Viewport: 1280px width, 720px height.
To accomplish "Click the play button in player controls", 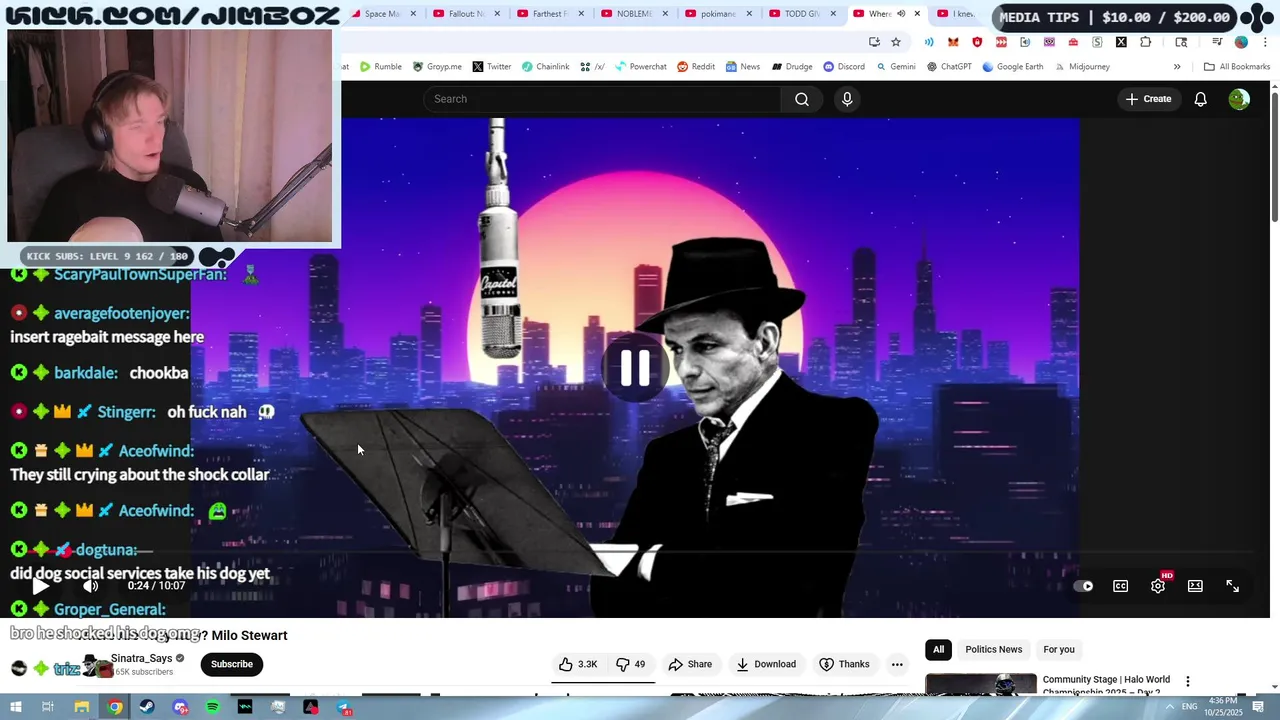I will [40, 586].
